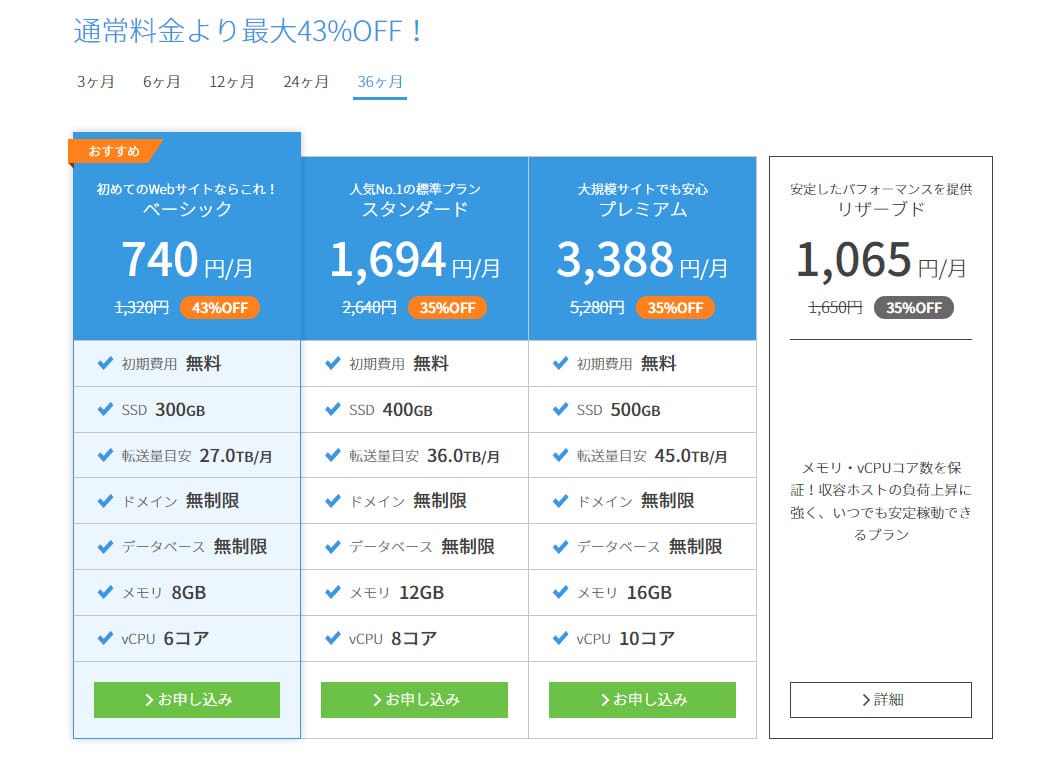Click the プレミアム plan name
1064x758 pixels.
tap(643, 209)
